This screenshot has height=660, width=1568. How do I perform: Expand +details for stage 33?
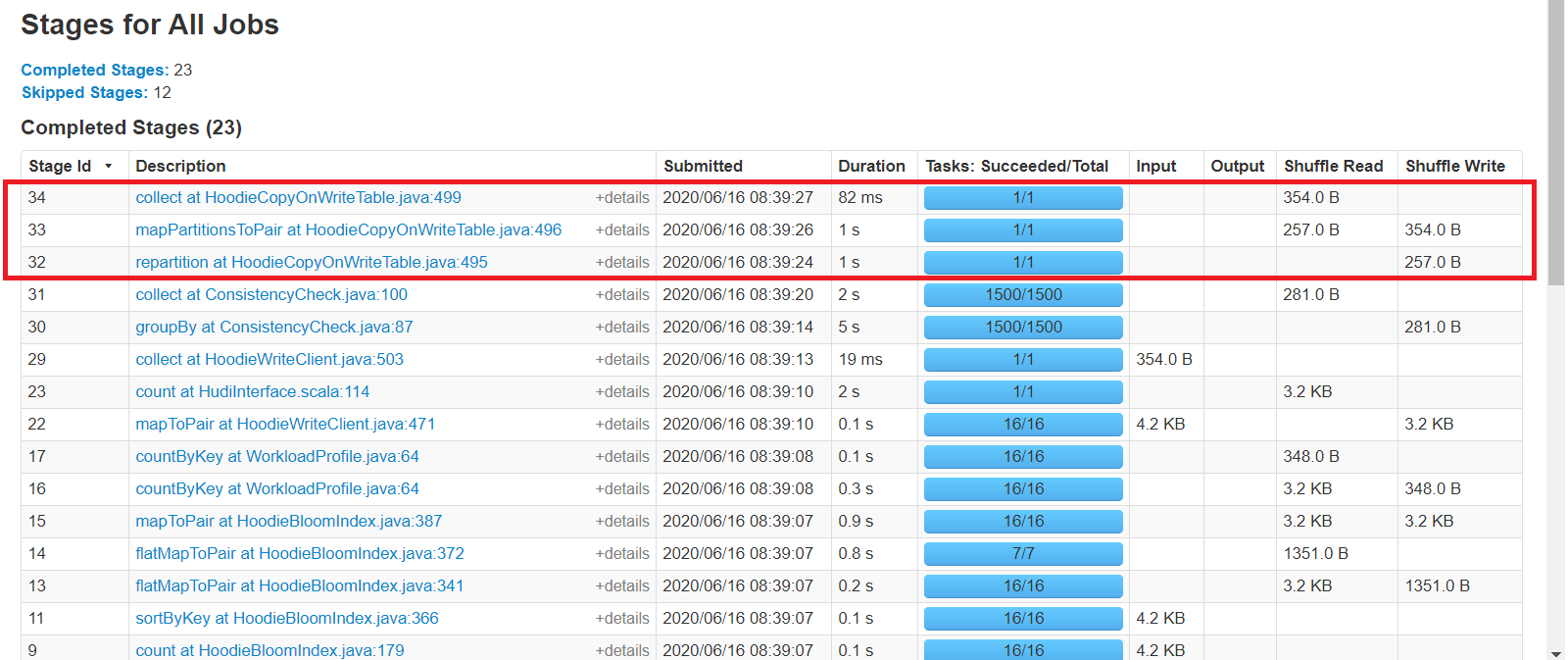coord(622,229)
